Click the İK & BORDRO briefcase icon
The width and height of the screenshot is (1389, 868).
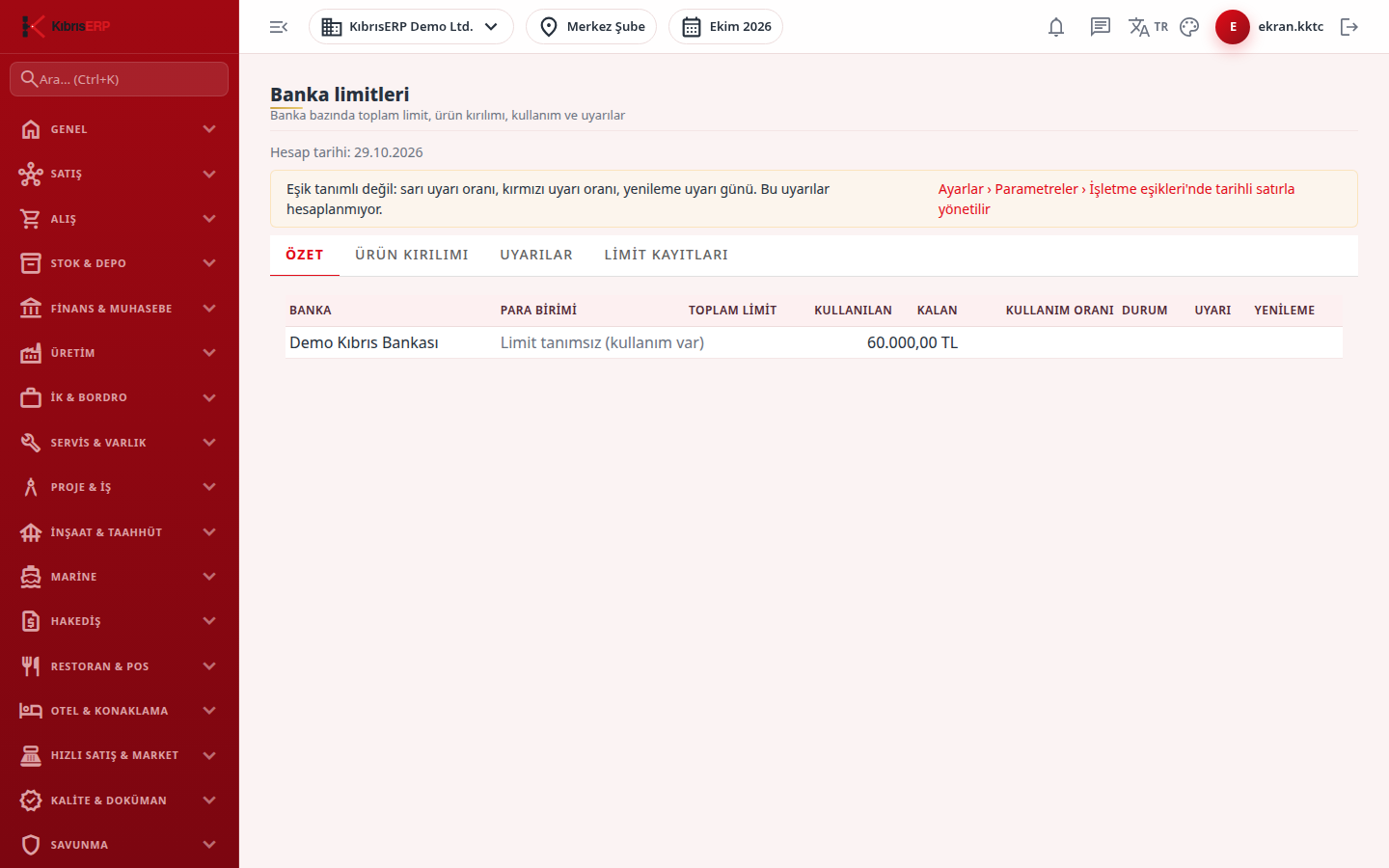[x=31, y=397]
